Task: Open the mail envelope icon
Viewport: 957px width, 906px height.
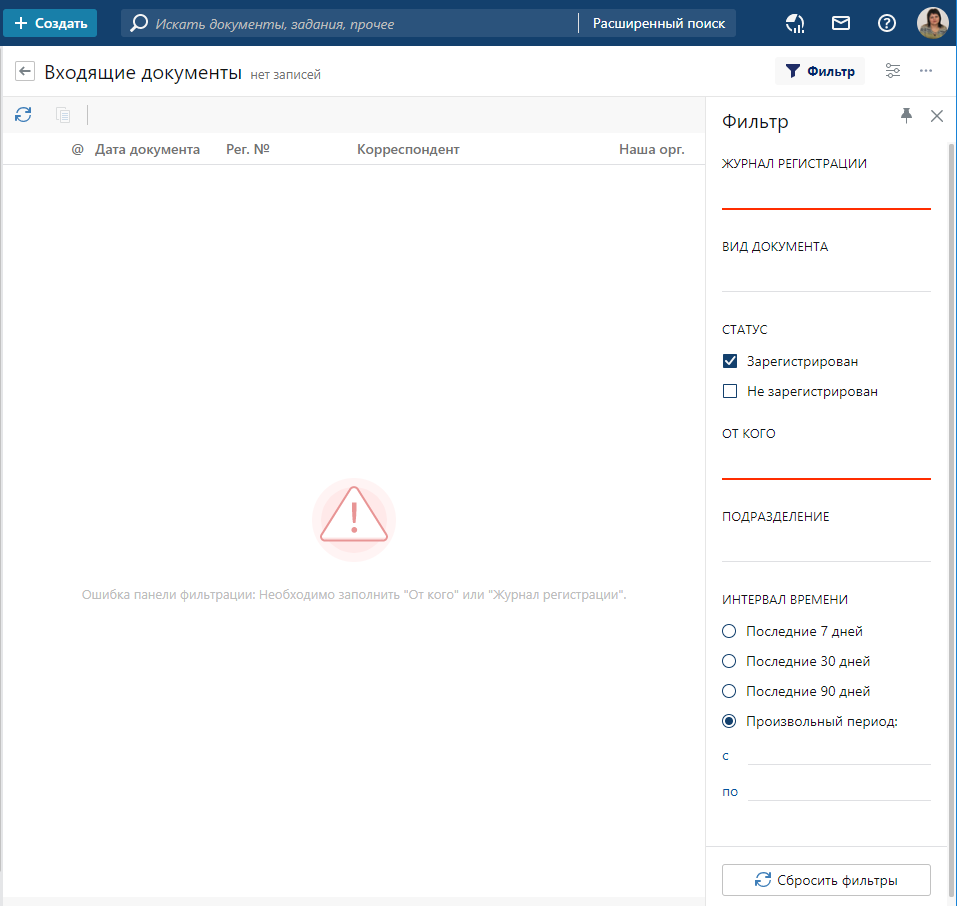Action: point(841,23)
